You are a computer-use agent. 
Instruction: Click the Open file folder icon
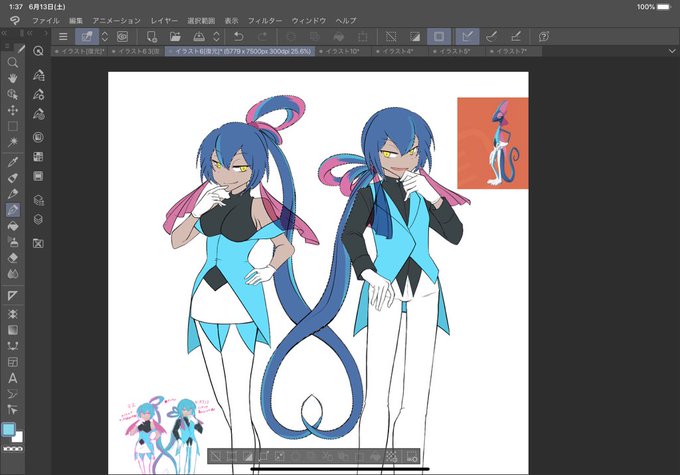[175, 36]
